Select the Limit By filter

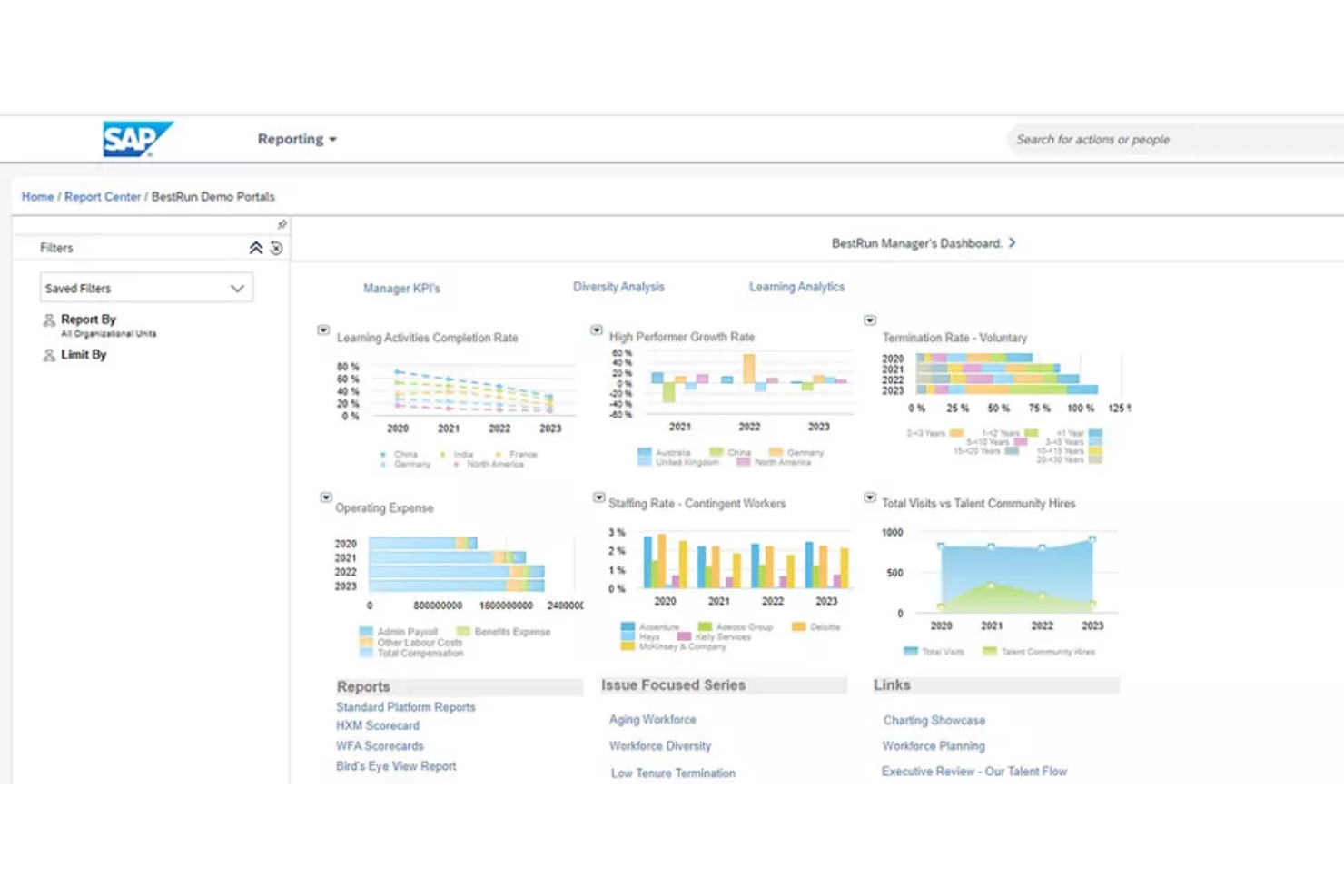click(84, 355)
